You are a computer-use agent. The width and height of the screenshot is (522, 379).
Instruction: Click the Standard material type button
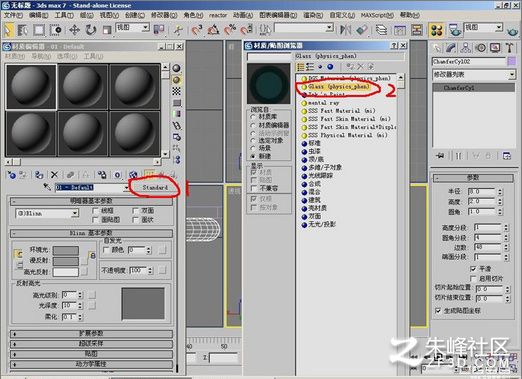point(155,187)
